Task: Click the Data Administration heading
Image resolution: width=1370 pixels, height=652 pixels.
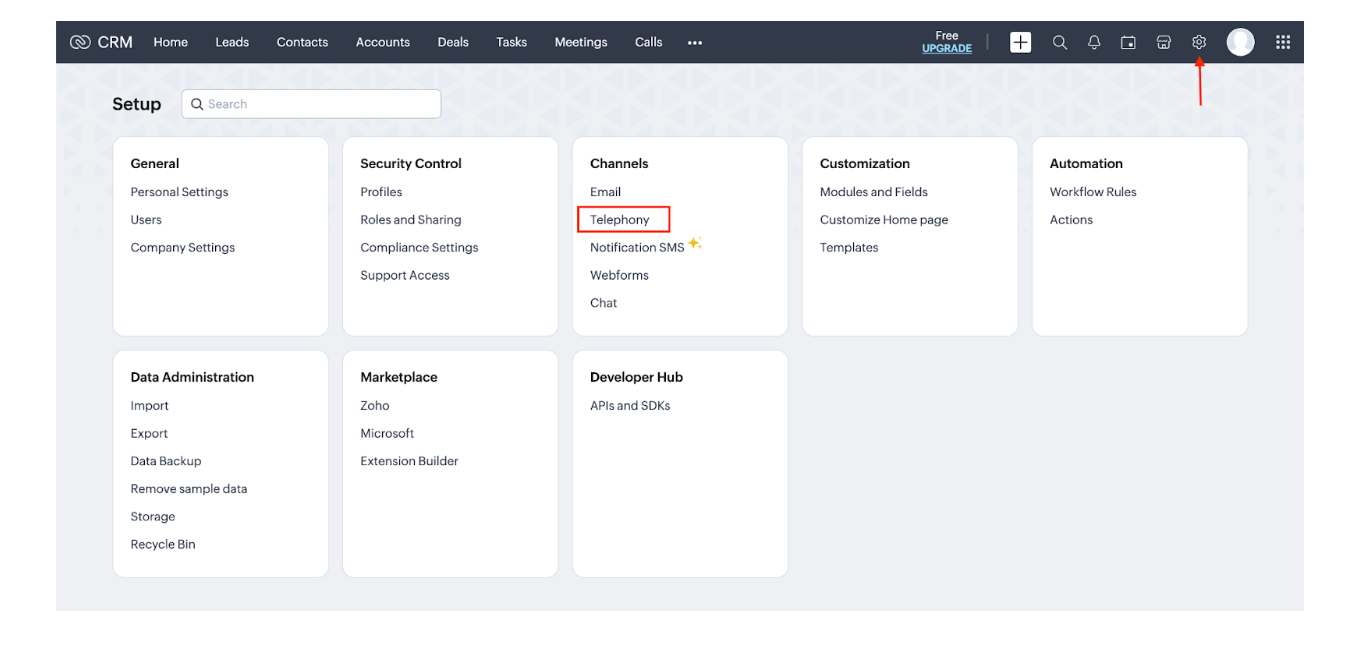Action: click(192, 378)
